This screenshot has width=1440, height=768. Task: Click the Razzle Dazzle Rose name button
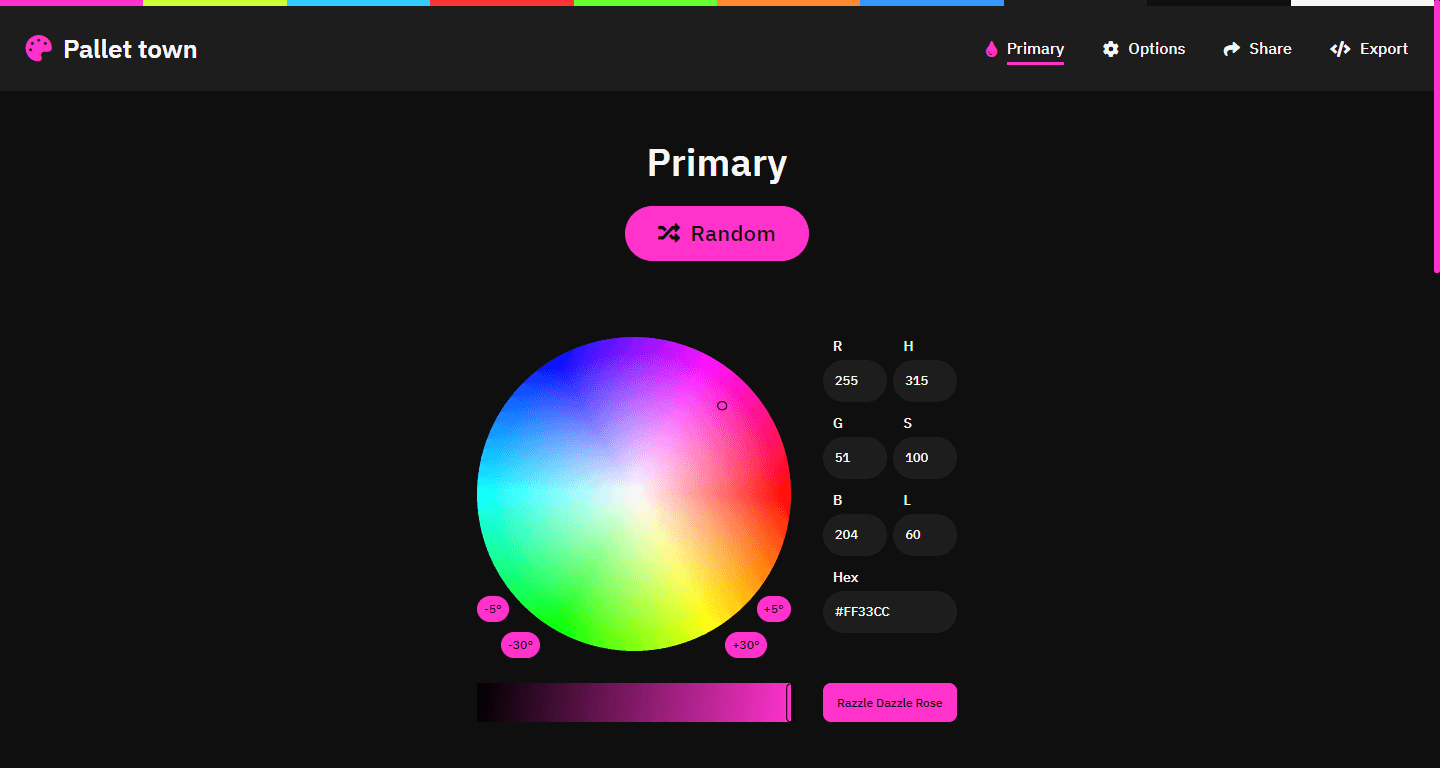(889, 702)
